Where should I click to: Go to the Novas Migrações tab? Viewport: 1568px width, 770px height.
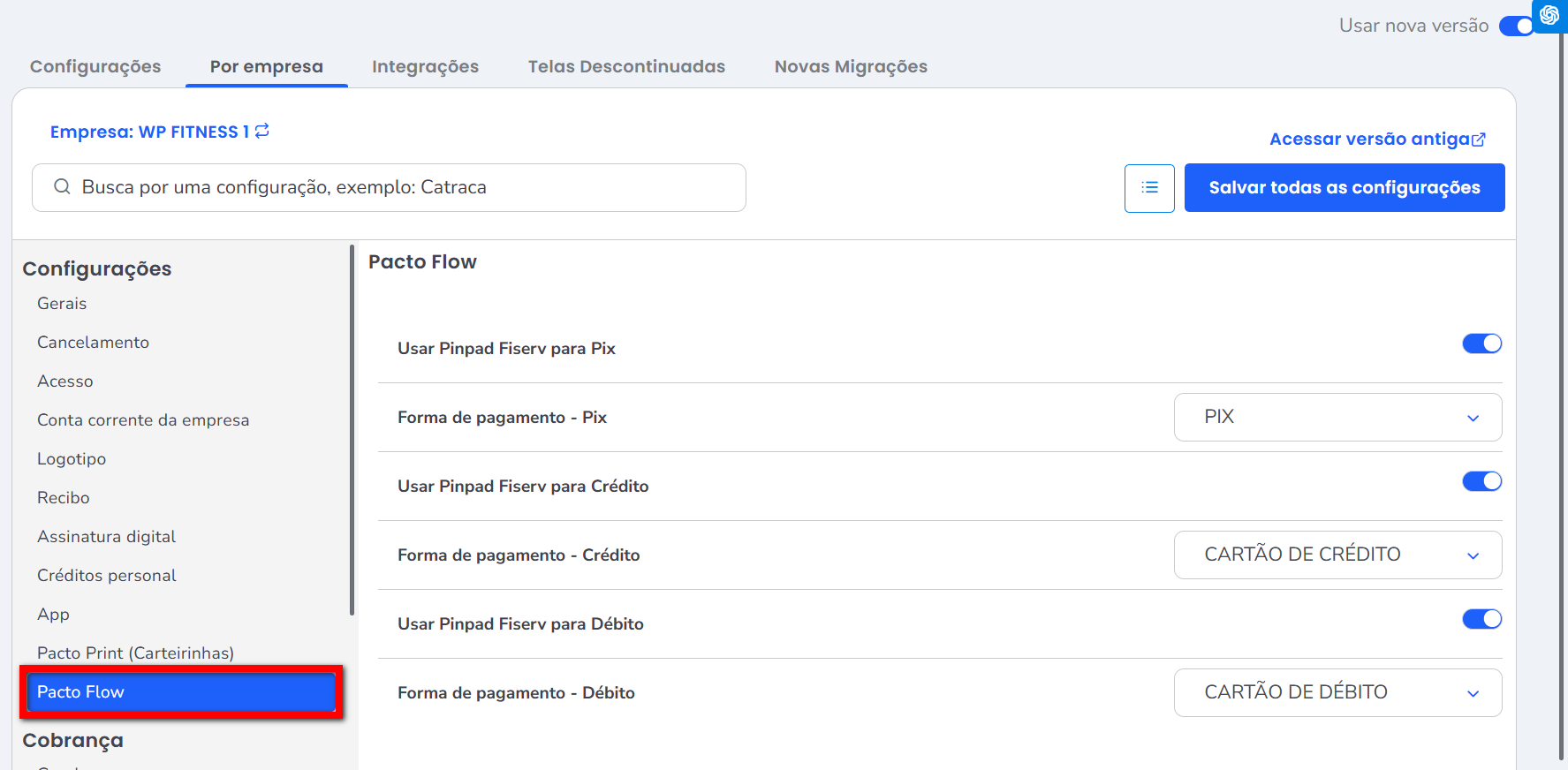click(x=851, y=67)
